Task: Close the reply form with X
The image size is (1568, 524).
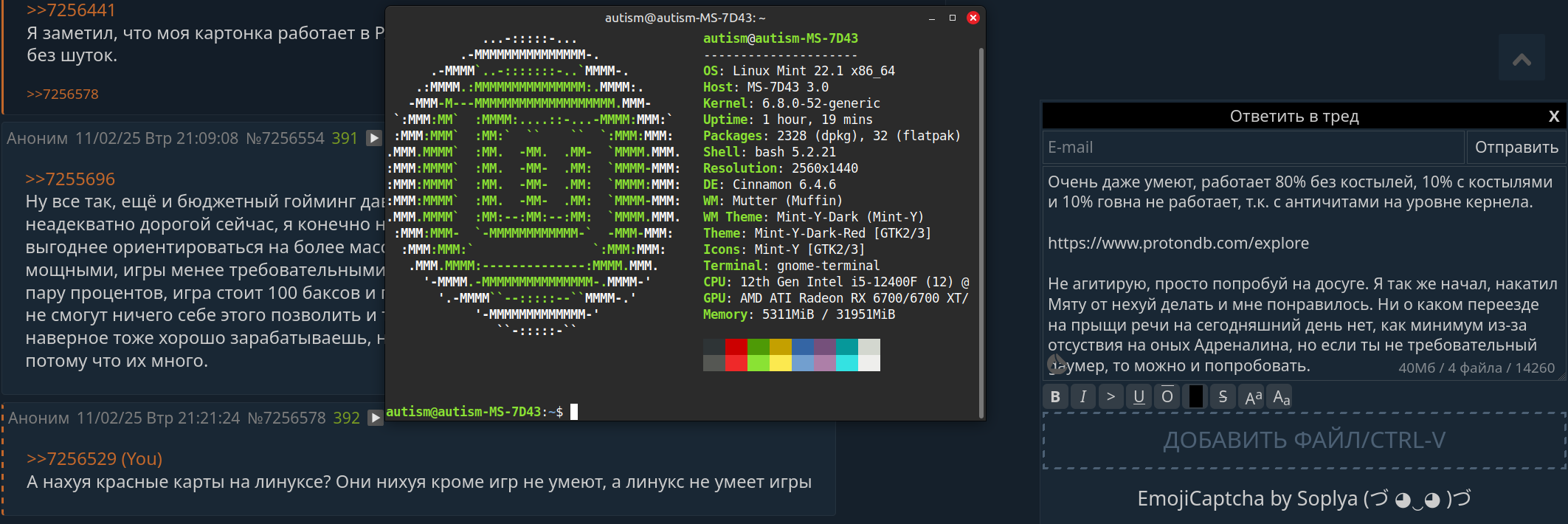Action: 1553,116
